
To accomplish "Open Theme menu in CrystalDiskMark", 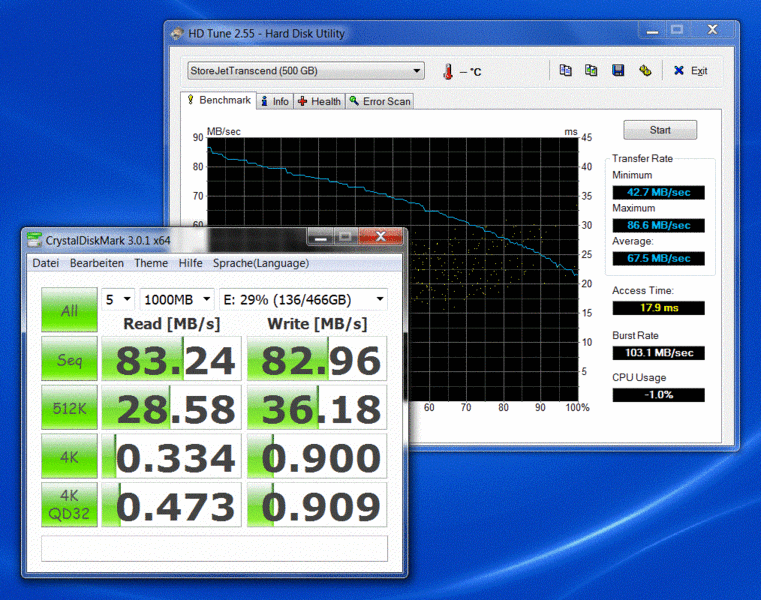I will tap(151, 263).
